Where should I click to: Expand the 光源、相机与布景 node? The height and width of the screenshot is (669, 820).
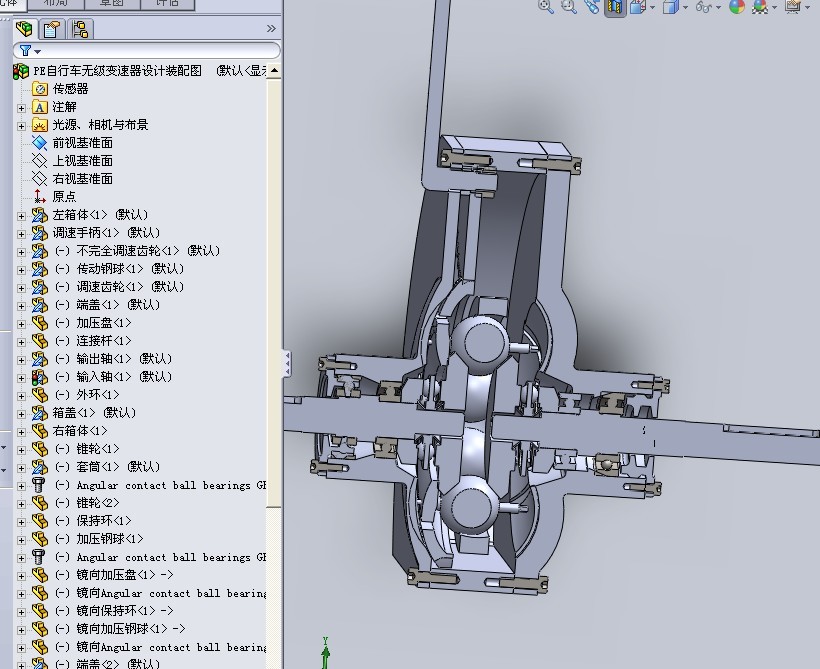click(21, 126)
